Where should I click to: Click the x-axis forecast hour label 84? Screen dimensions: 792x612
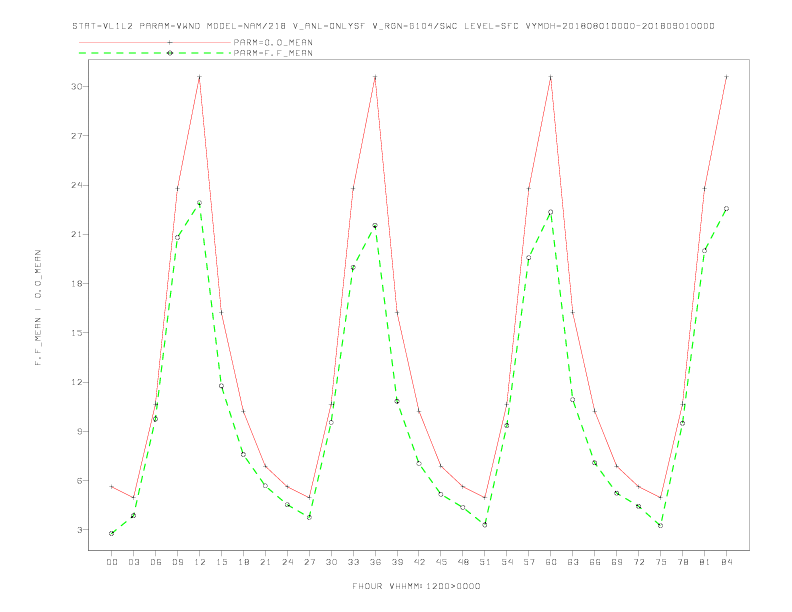pyautogui.click(x=726, y=562)
